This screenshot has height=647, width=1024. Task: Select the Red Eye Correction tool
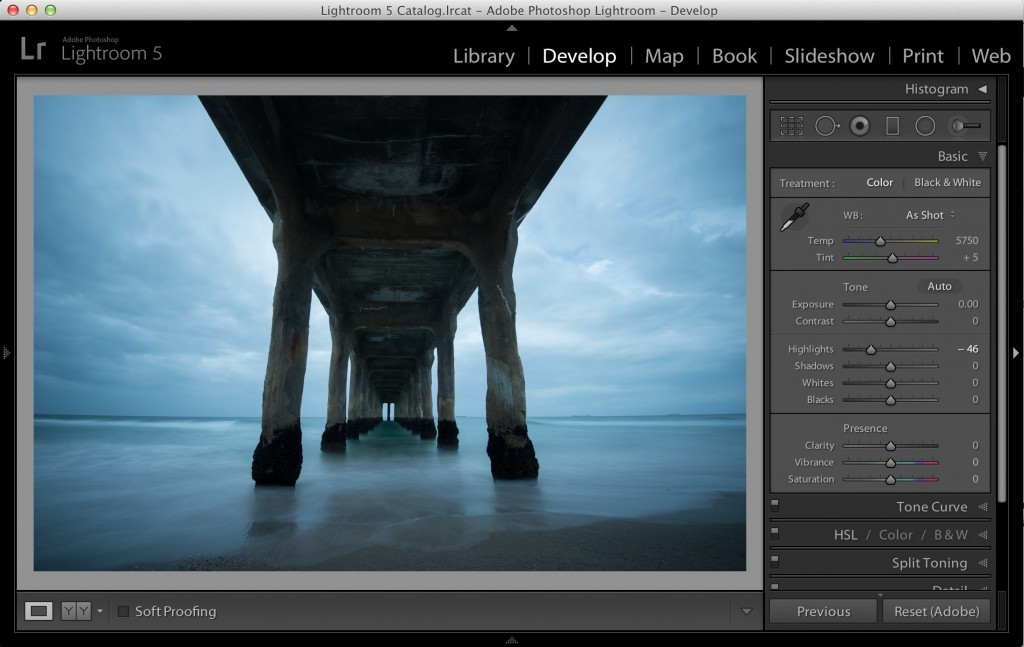point(860,126)
